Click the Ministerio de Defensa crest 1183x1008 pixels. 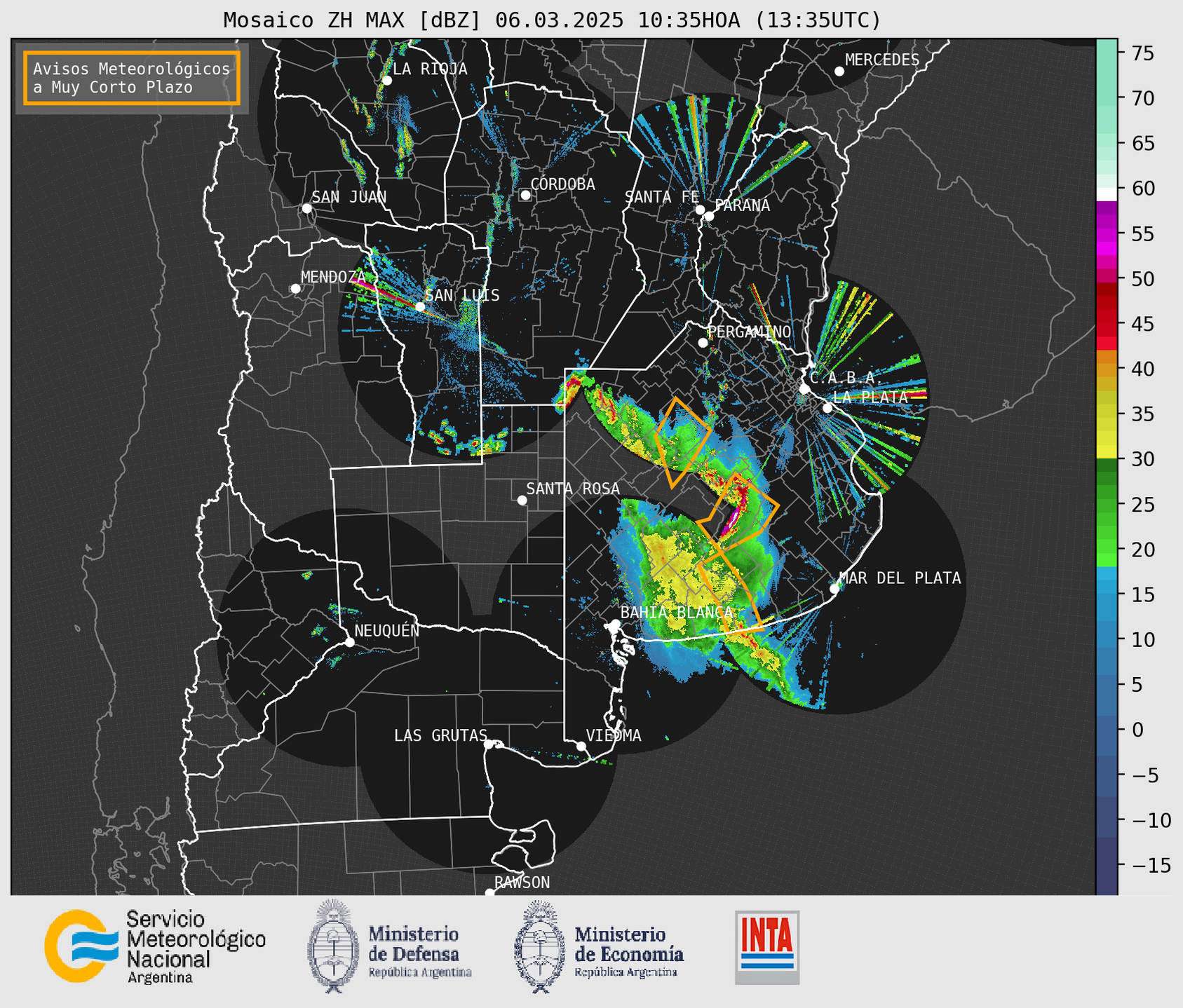point(334,946)
